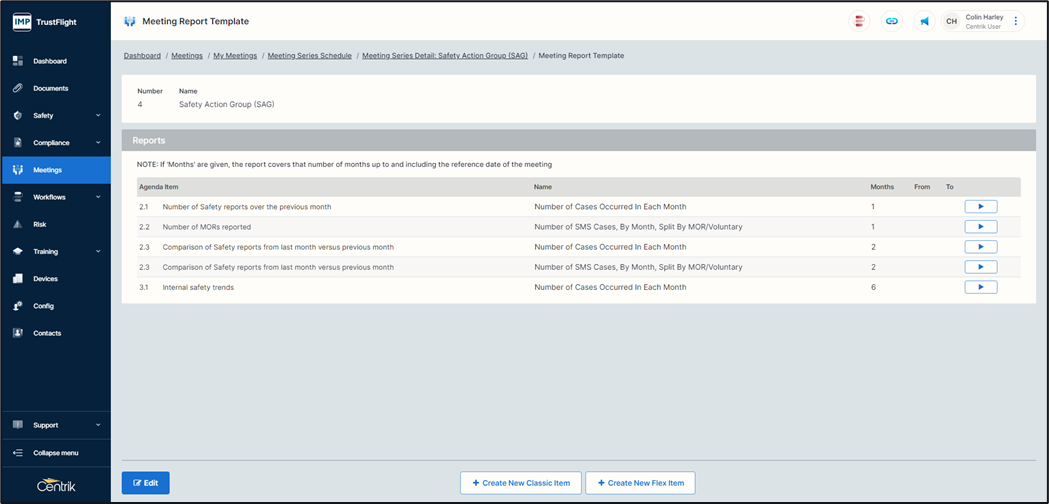Expand the Workflows sidebar menu
The height and width of the screenshot is (504, 1049).
pos(97,198)
